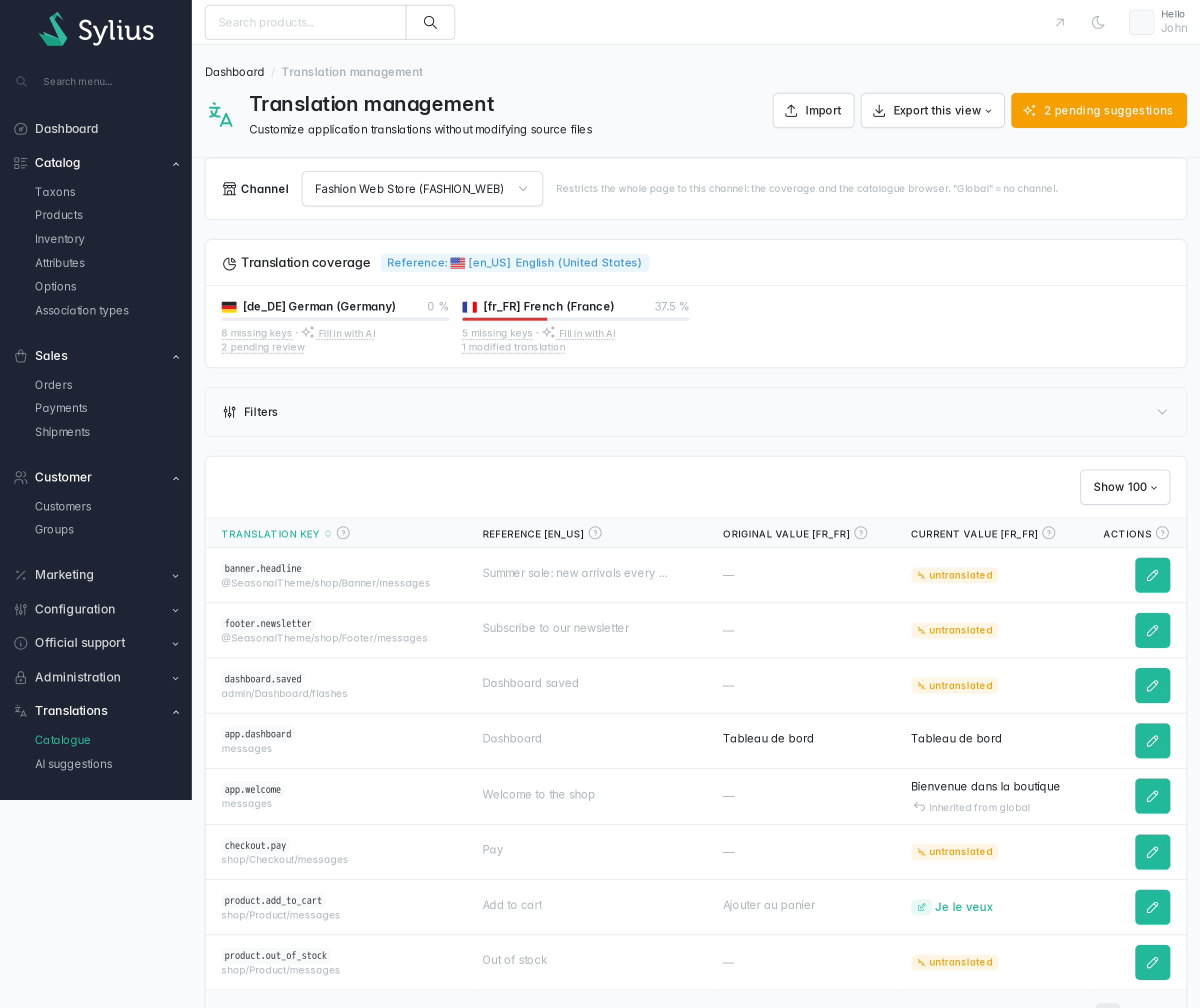Viewport: 1200px width, 1008px height.
Task: Open the Channel dropdown Fashion Web Store
Action: [421, 188]
